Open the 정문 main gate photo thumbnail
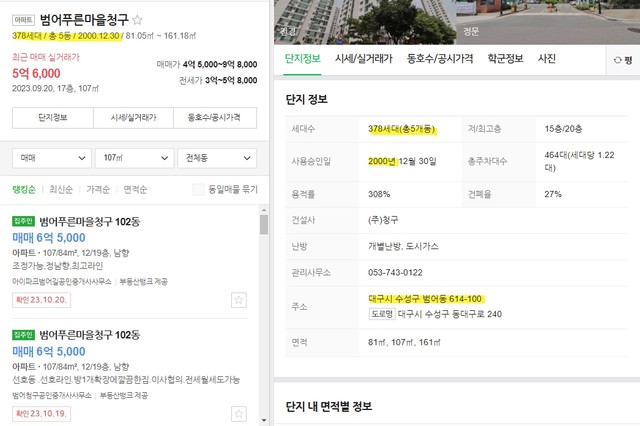 pos(548,22)
